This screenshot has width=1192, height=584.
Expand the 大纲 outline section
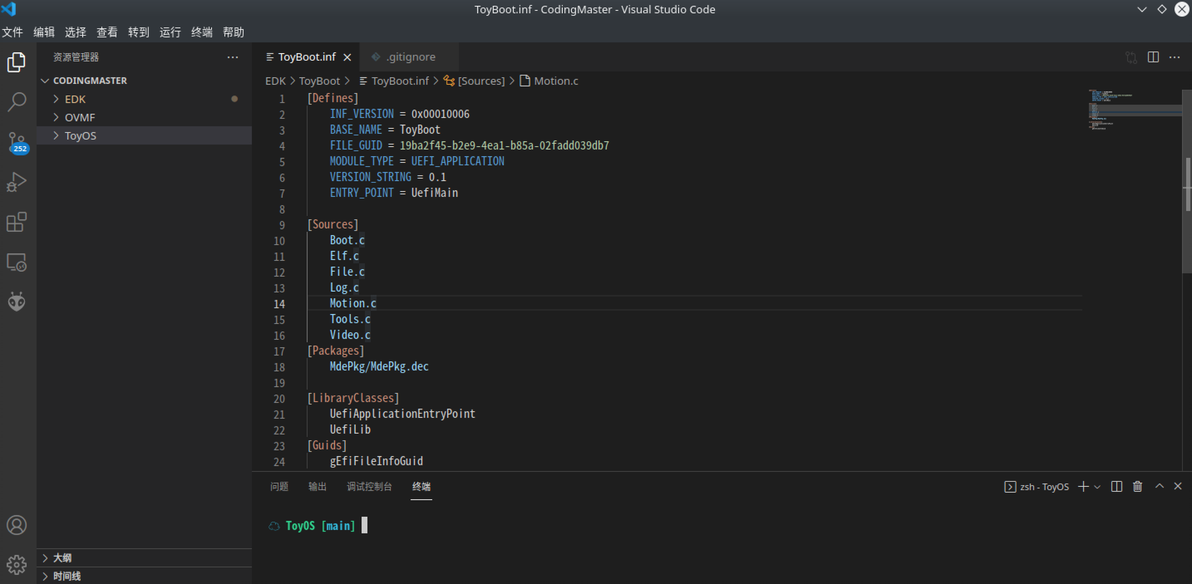(62, 558)
